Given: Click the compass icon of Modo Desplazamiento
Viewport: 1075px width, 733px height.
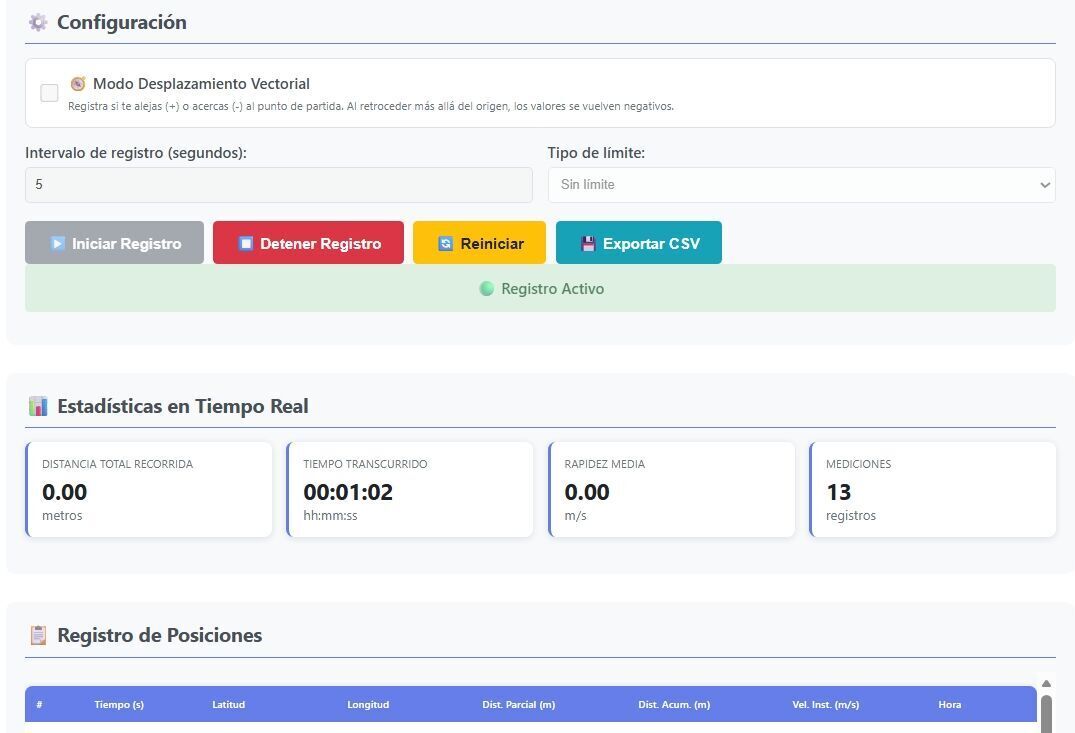Looking at the screenshot, I should (78, 84).
